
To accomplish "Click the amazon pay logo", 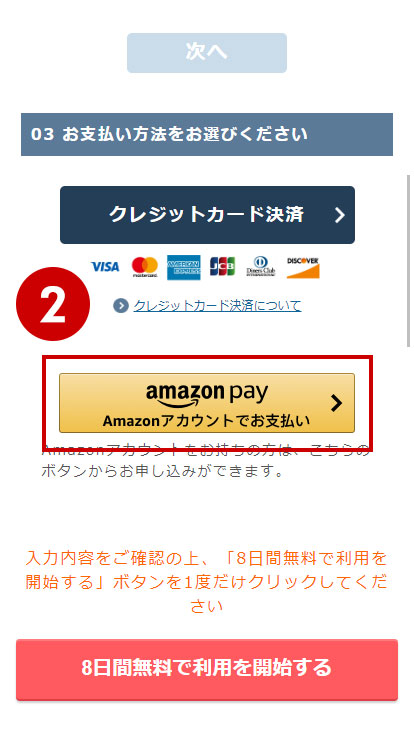I will click(x=207, y=395).
